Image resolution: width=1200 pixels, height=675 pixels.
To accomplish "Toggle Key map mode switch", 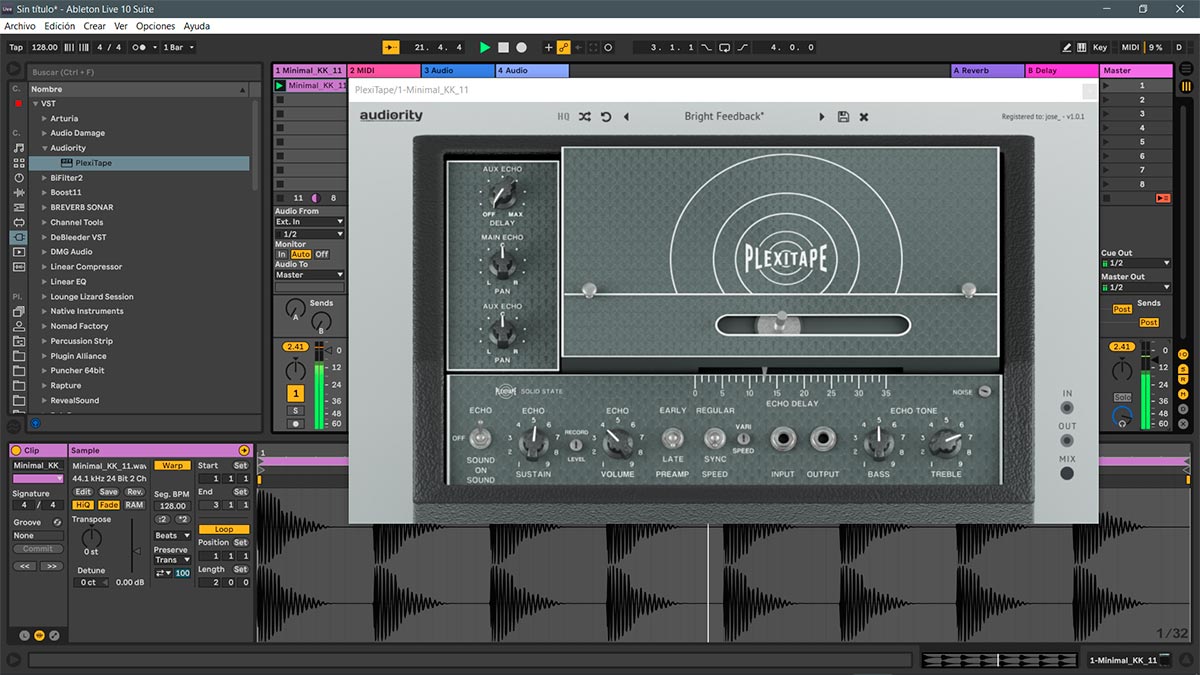I will pyautogui.click(x=1099, y=47).
